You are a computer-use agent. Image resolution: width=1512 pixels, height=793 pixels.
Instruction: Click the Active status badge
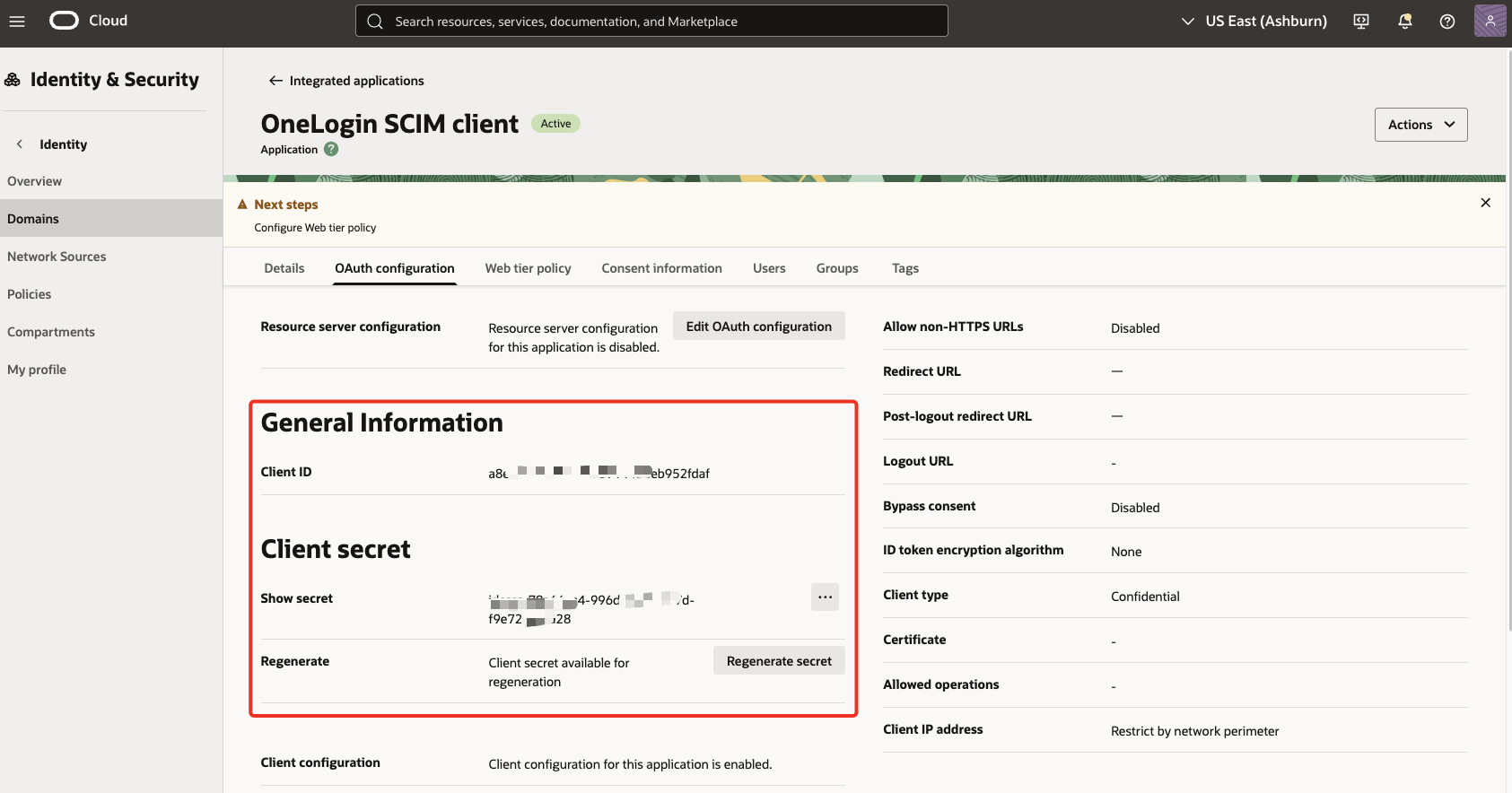click(555, 124)
